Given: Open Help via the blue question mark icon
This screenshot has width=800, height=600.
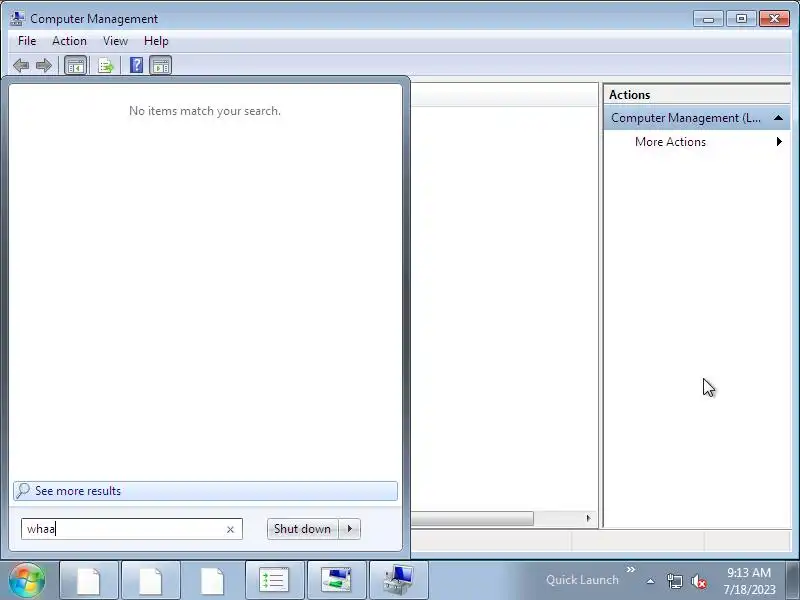Looking at the screenshot, I should [136, 65].
